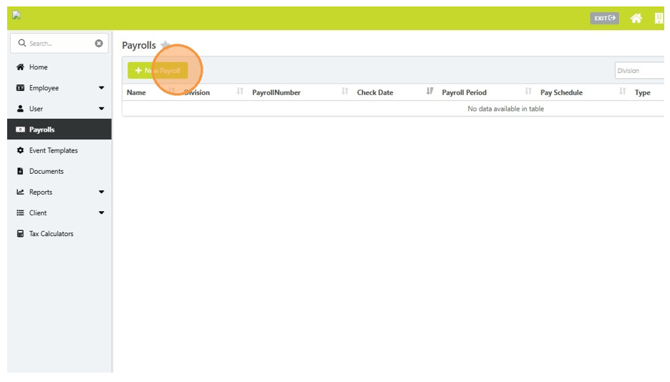Click the broken logo image in header
Viewport: 670px width, 382px height.
point(16,15)
